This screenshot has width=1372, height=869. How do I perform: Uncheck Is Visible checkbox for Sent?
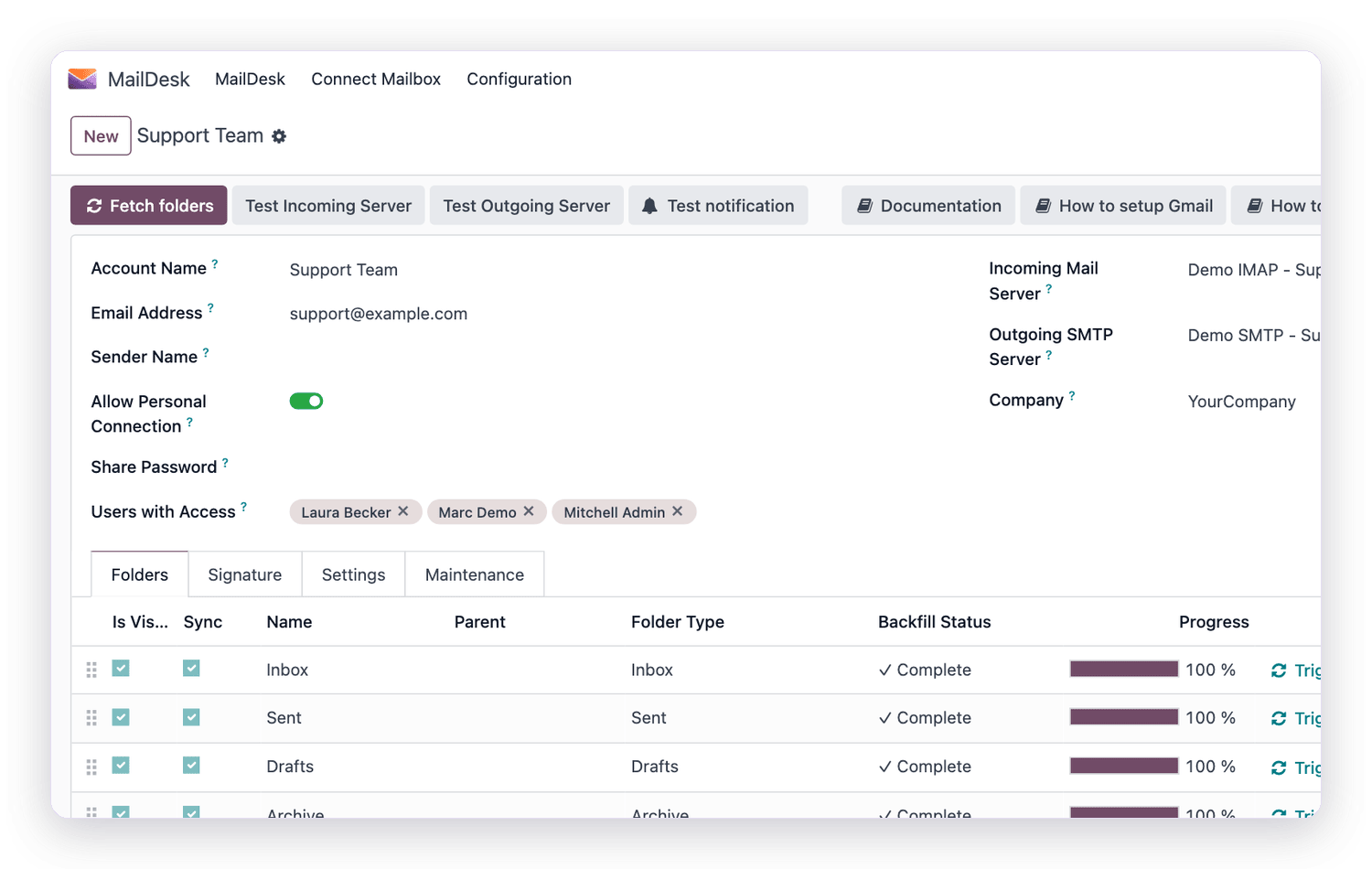(x=121, y=717)
